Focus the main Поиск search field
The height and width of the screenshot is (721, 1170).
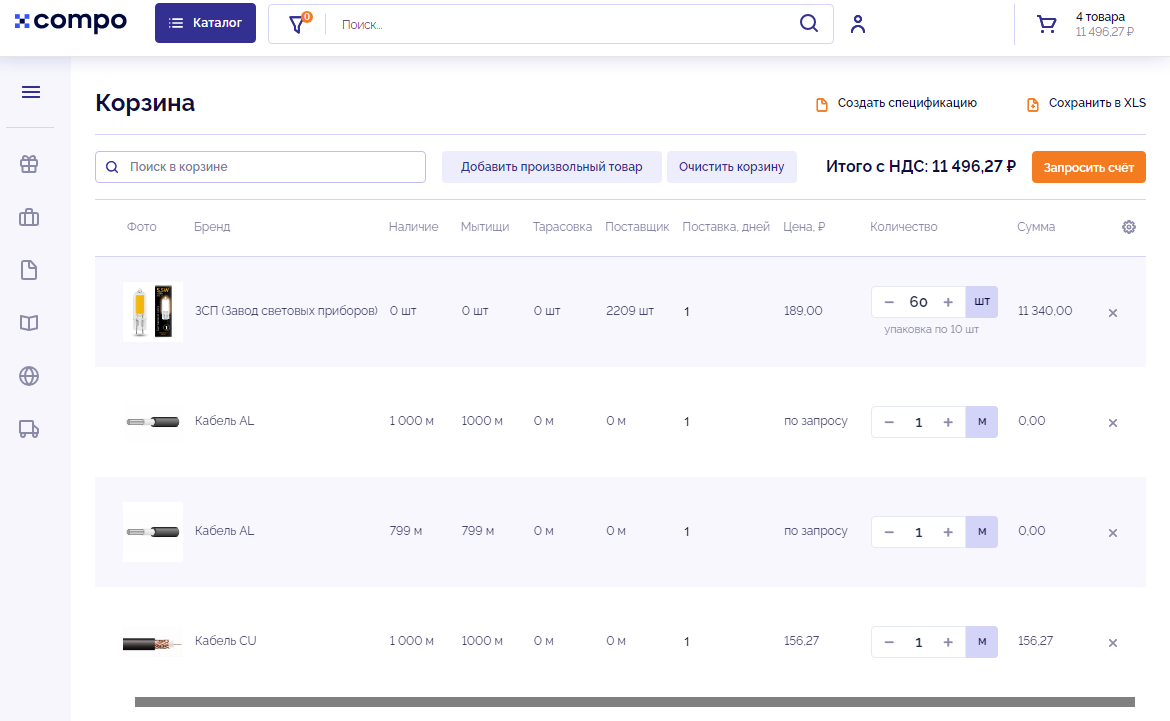(x=560, y=25)
